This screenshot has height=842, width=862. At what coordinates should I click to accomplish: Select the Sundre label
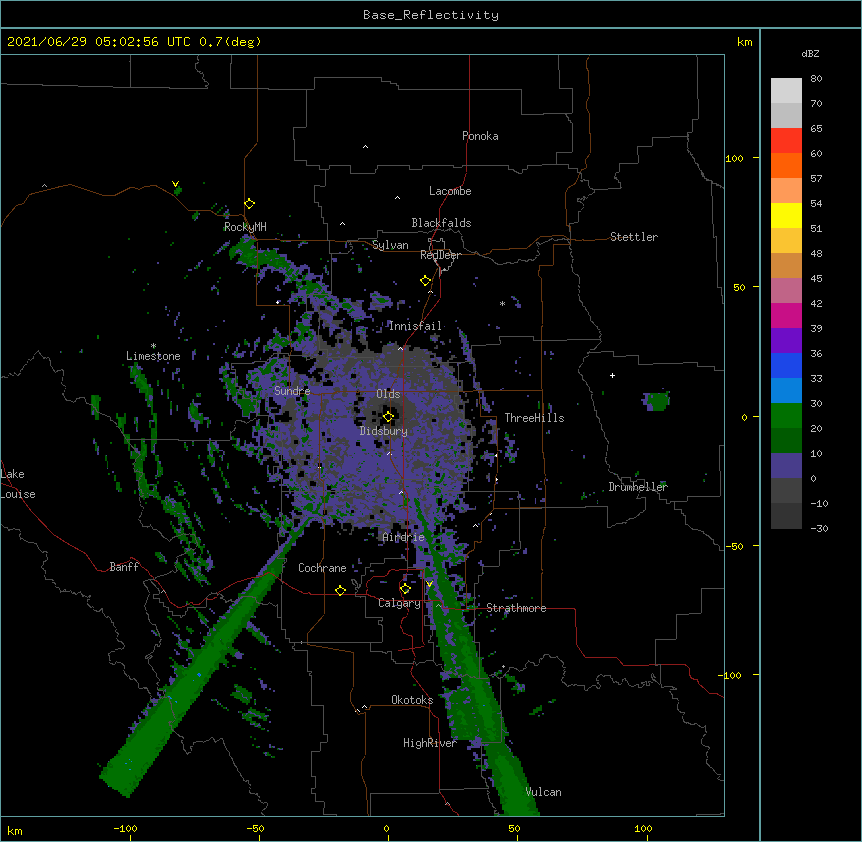coord(292,391)
